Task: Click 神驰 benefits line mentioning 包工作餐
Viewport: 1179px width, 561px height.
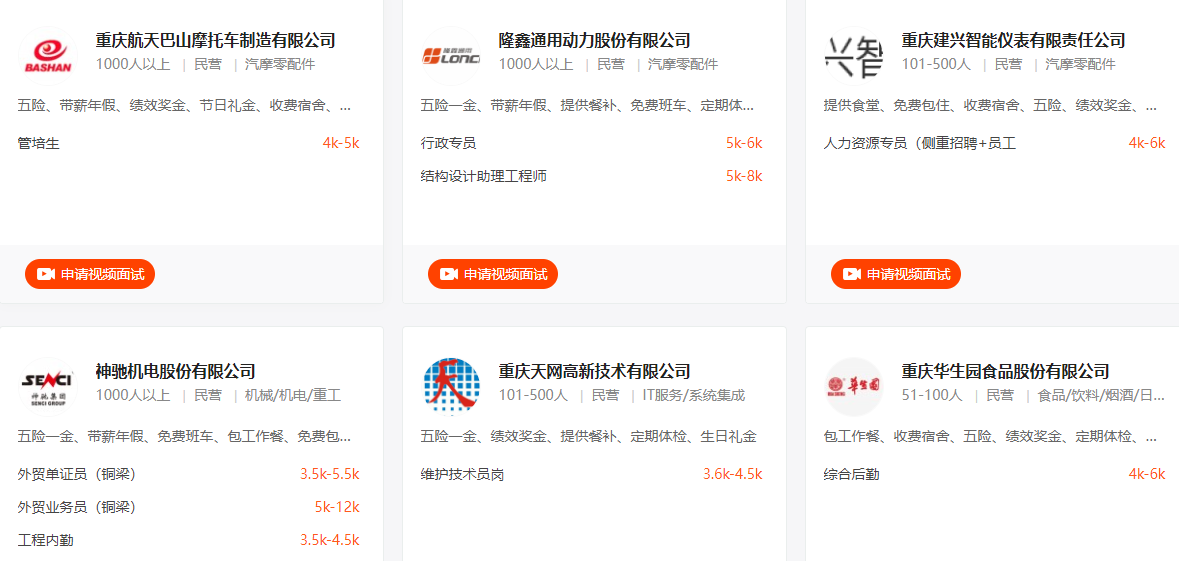Action: [x=184, y=436]
